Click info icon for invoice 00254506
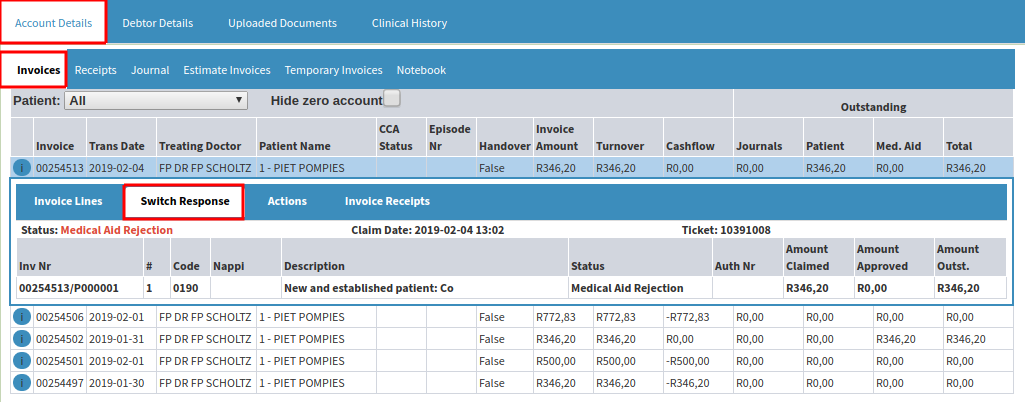The image size is (1025, 402). click(22, 318)
